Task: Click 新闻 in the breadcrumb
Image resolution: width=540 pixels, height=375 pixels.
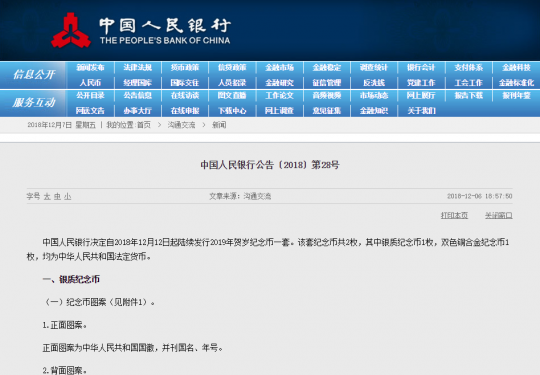Action: point(219,125)
